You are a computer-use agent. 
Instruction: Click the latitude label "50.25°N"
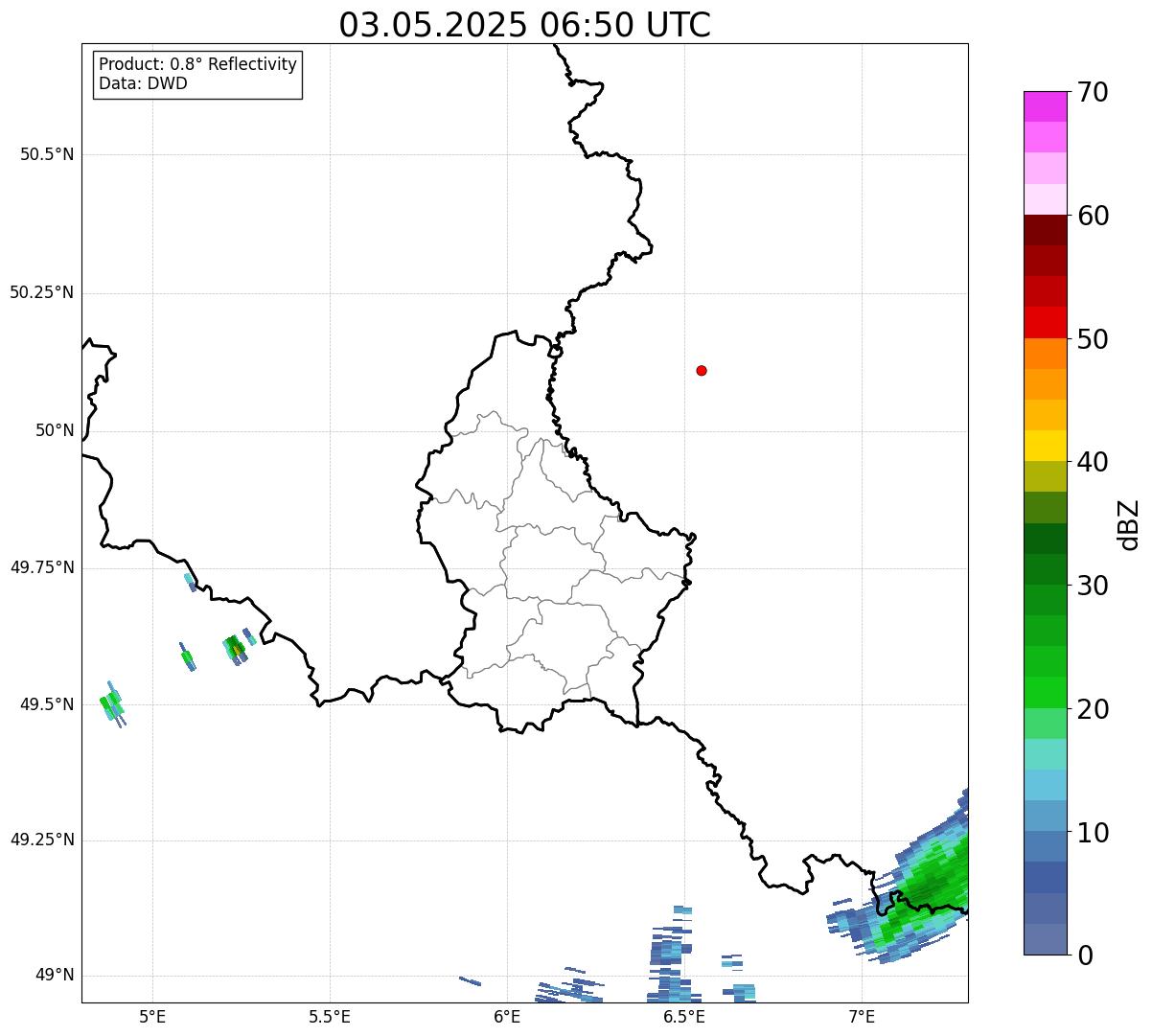42,292
